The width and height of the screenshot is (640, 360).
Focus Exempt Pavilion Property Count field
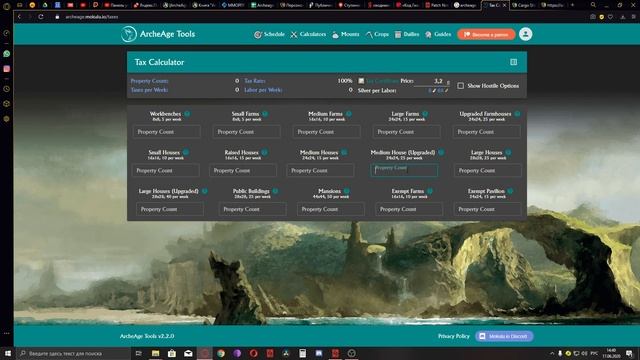487,209
